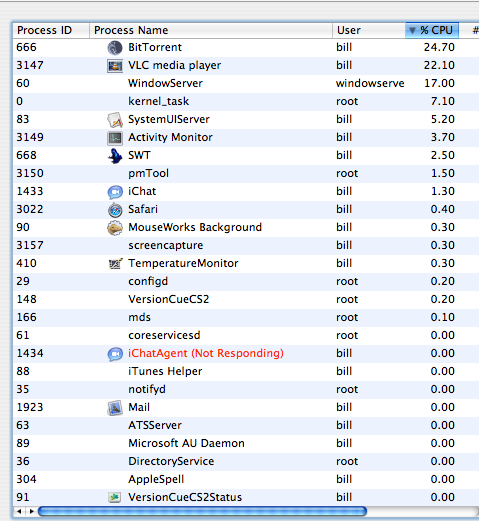The image size is (479, 521).
Task: Sort by the % CPU column header
Action: tap(432, 30)
